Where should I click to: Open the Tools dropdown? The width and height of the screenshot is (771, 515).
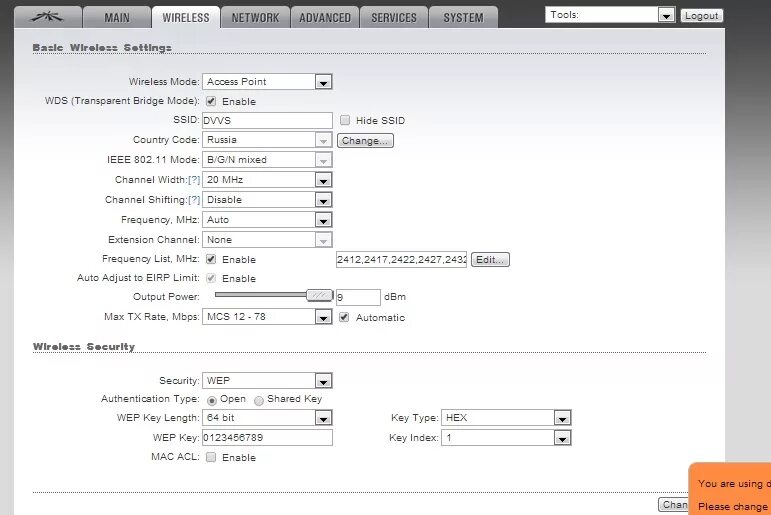pos(610,15)
